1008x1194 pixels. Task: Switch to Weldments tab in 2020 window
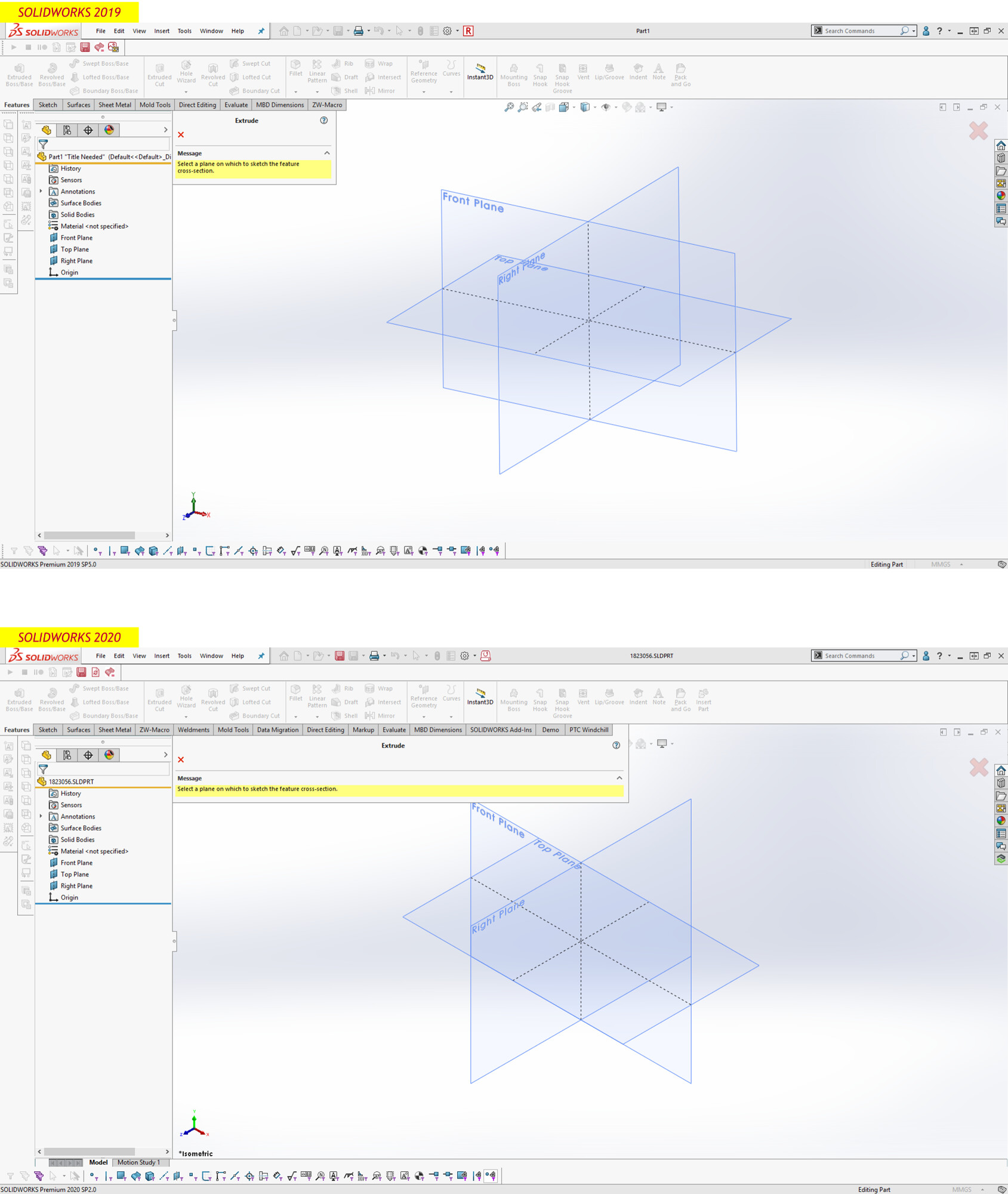click(193, 730)
